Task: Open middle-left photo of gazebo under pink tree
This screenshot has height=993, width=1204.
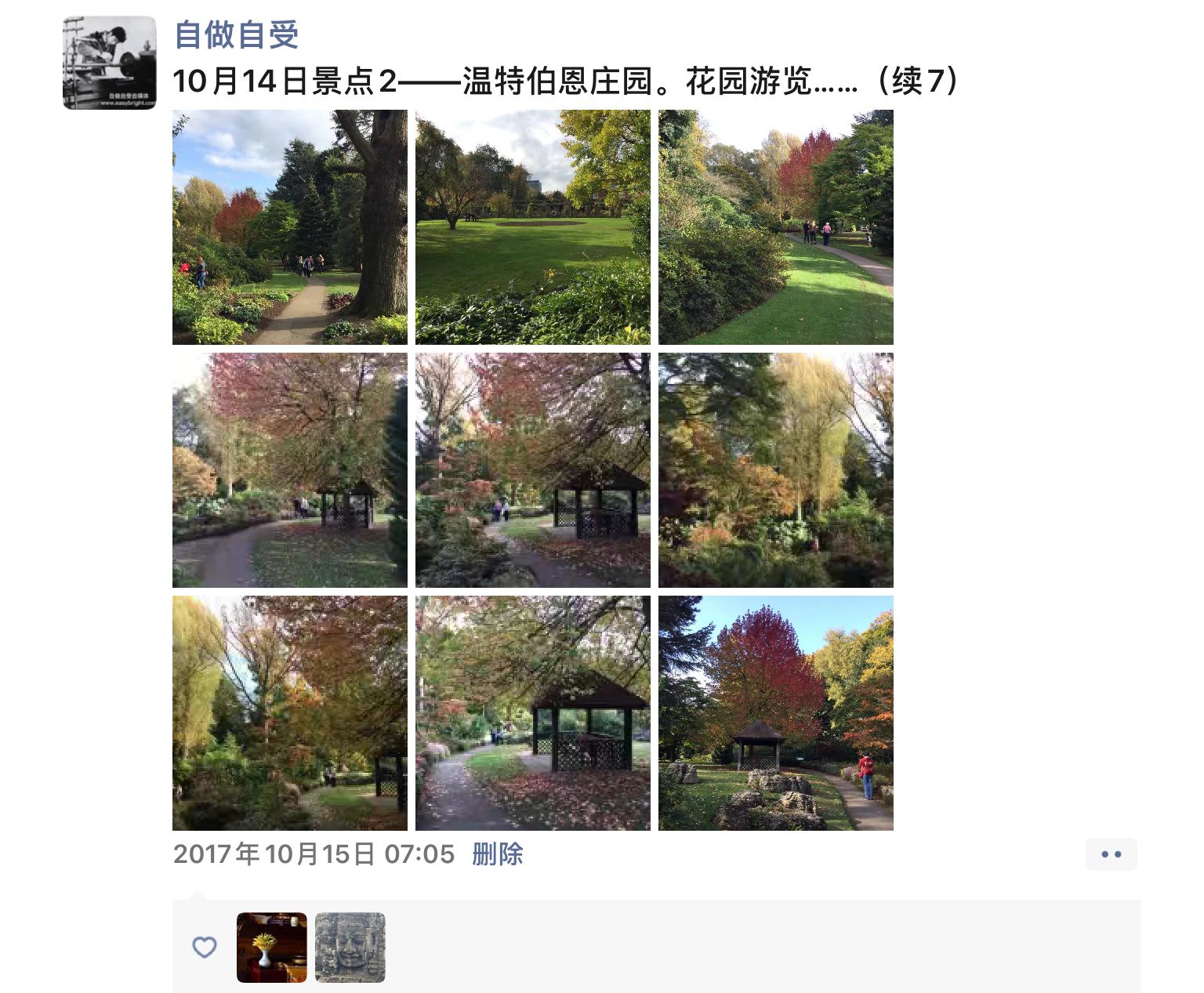Action: pos(290,470)
